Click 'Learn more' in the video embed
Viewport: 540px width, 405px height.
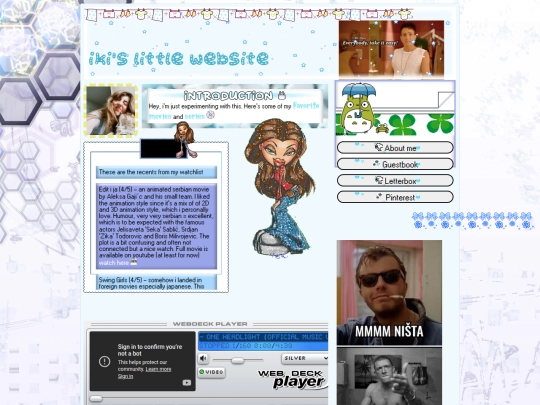[x=158, y=369]
